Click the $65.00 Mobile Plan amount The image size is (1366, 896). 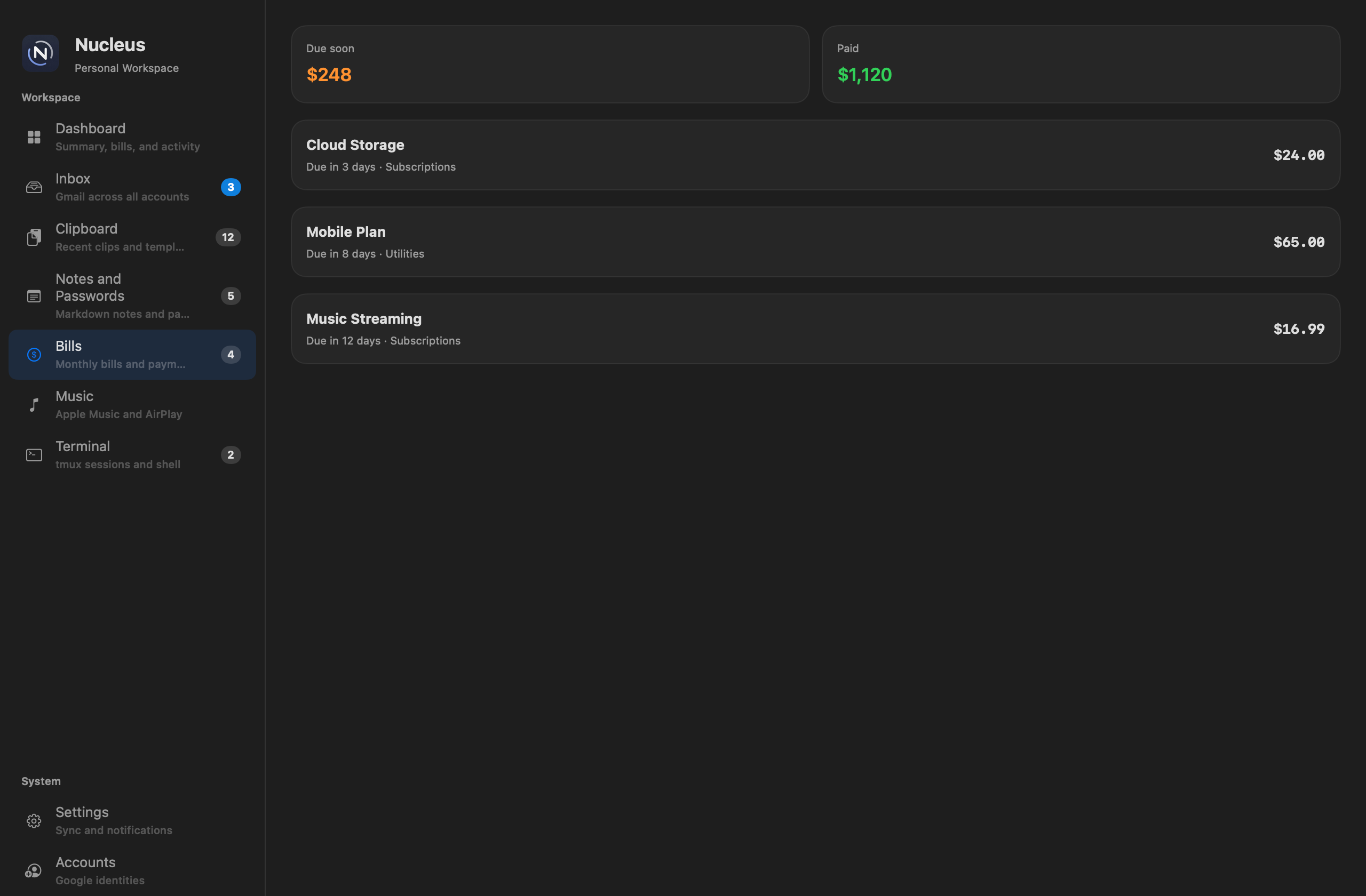point(1299,242)
